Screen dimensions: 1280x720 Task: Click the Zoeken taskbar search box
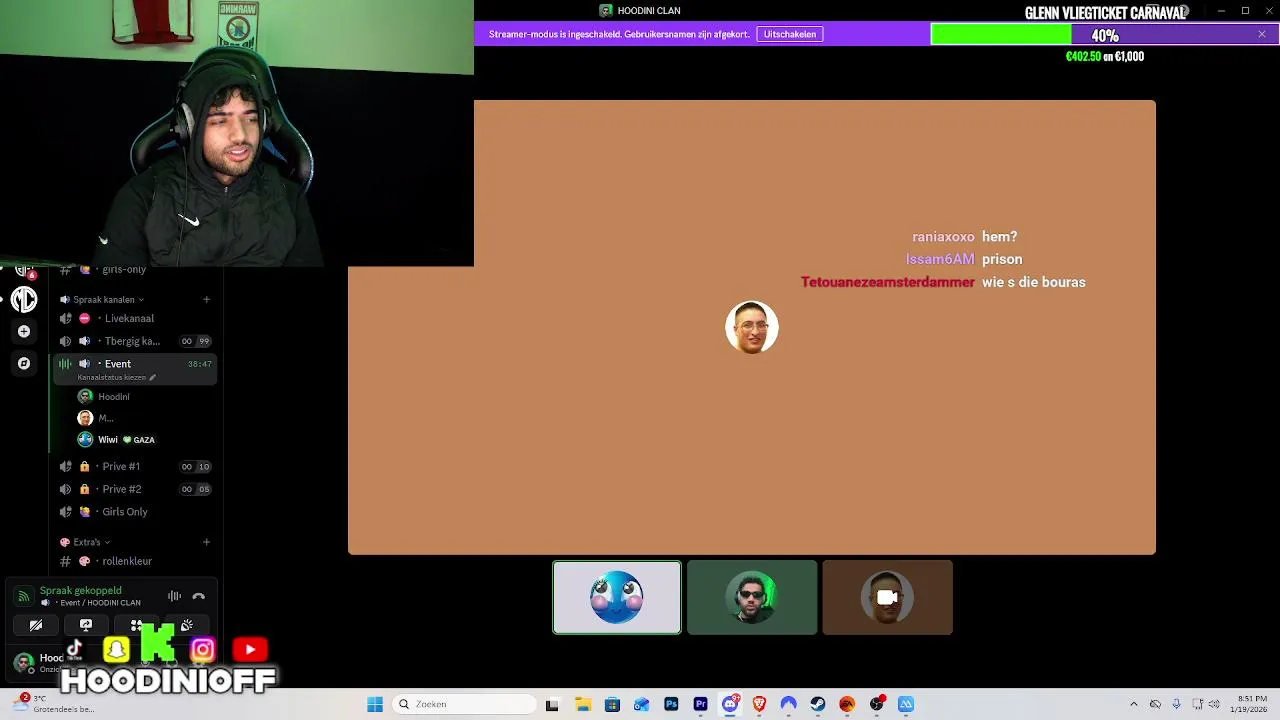click(x=465, y=704)
